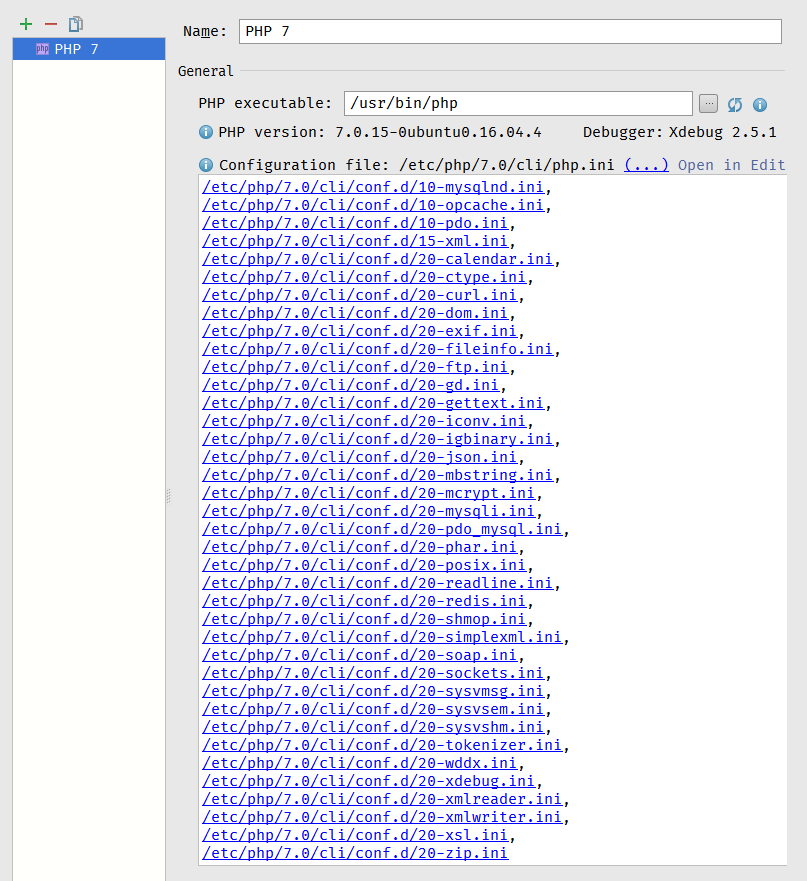The height and width of the screenshot is (881, 807).
Task: Copy the selected interpreter configuration
Action: pos(76,24)
